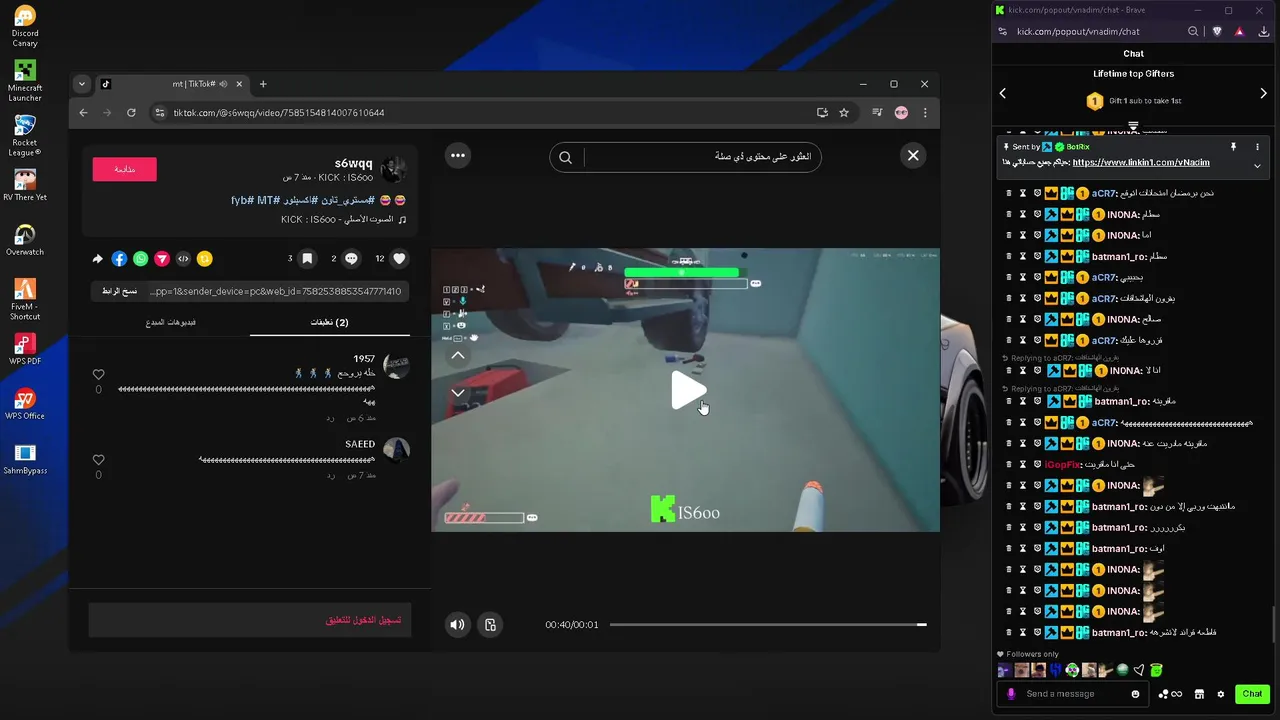Open Brave downloads icon

tap(1264, 31)
